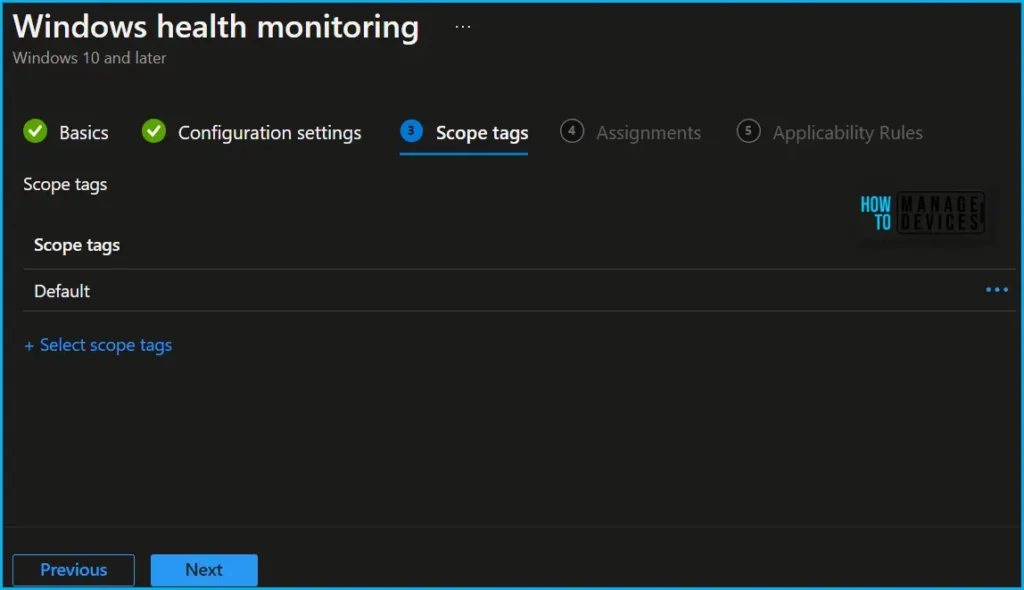The image size is (1024, 590).
Task: Click the Next button
Action: [x=204, y=570]
